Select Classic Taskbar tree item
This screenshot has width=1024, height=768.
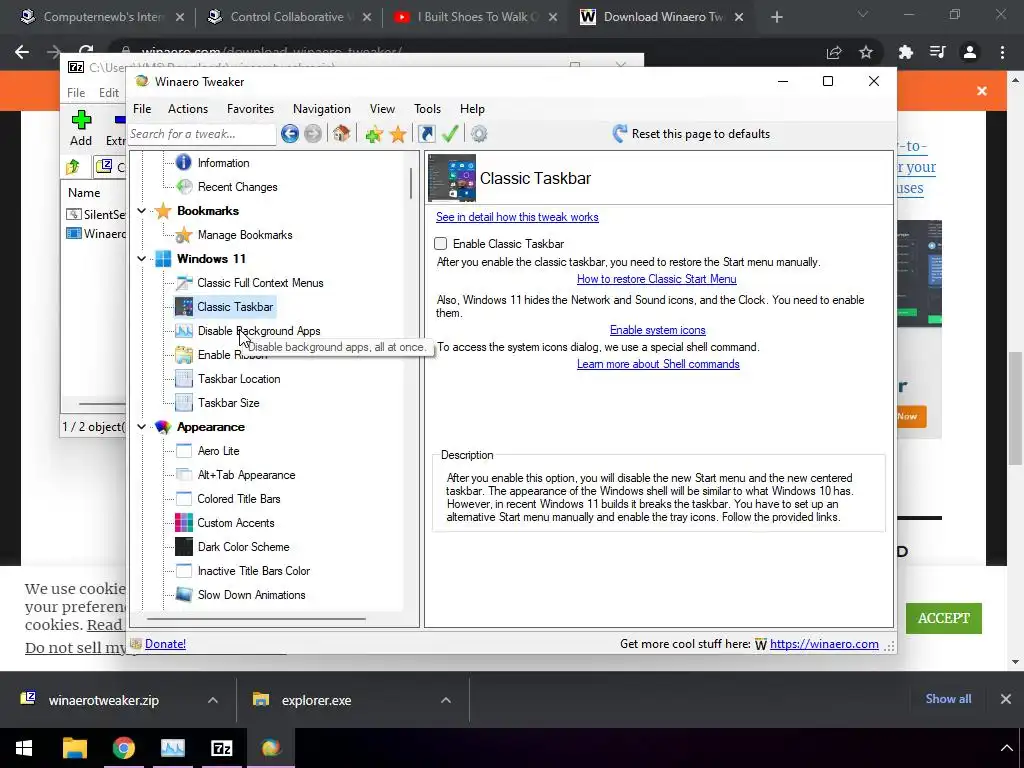pyautogui.click(x=235, y=306)
